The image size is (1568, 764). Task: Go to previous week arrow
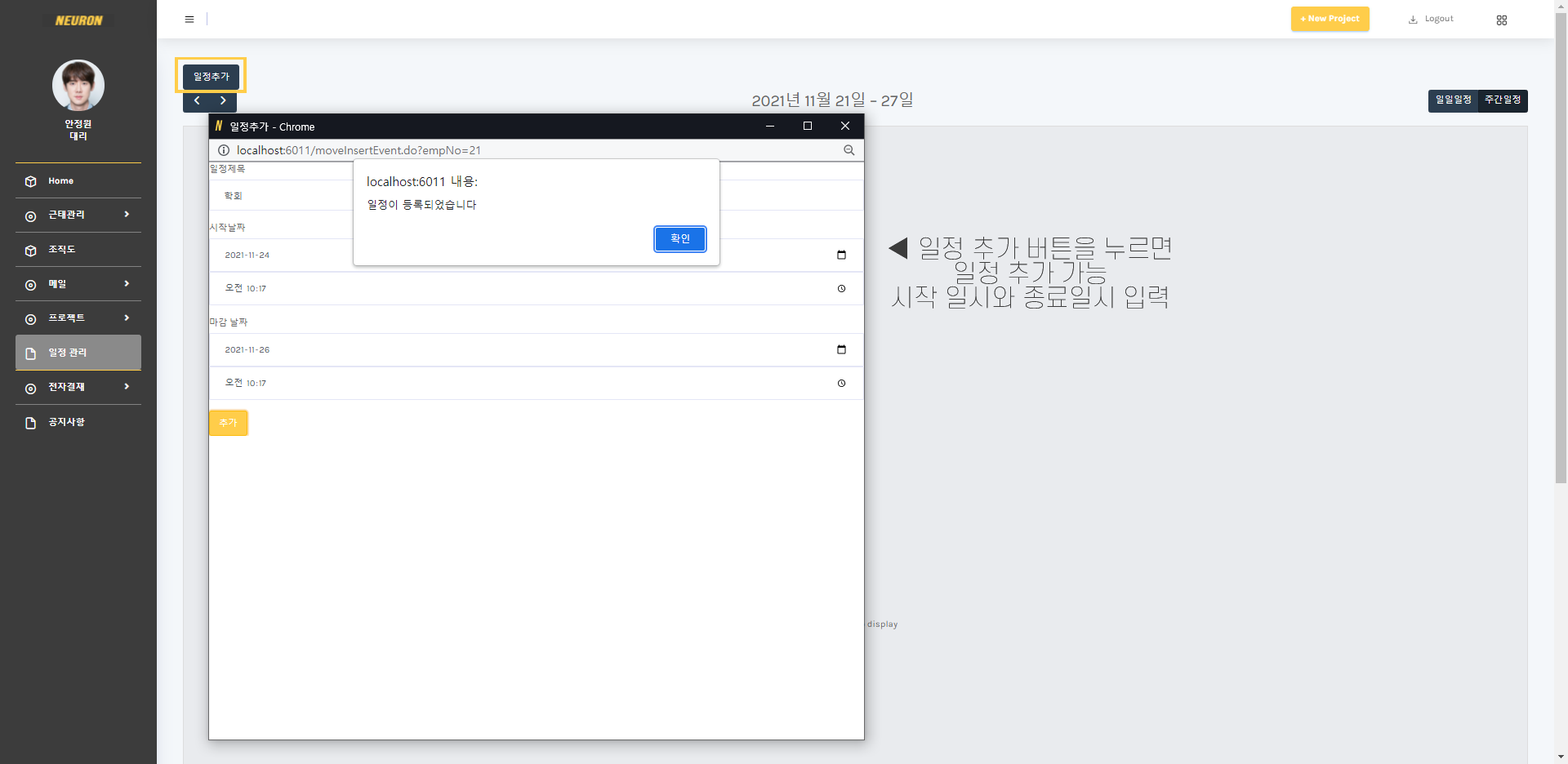pos(197,100)
